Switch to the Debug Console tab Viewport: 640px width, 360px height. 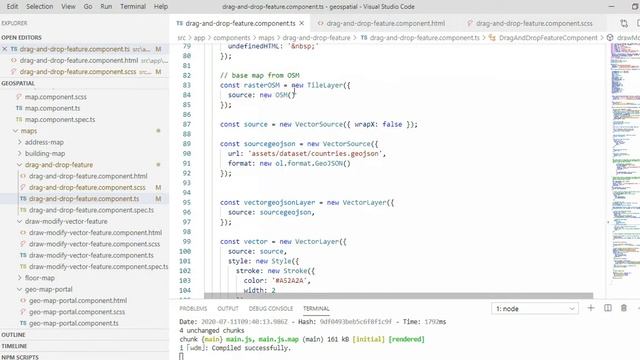[x=271, y=309]
